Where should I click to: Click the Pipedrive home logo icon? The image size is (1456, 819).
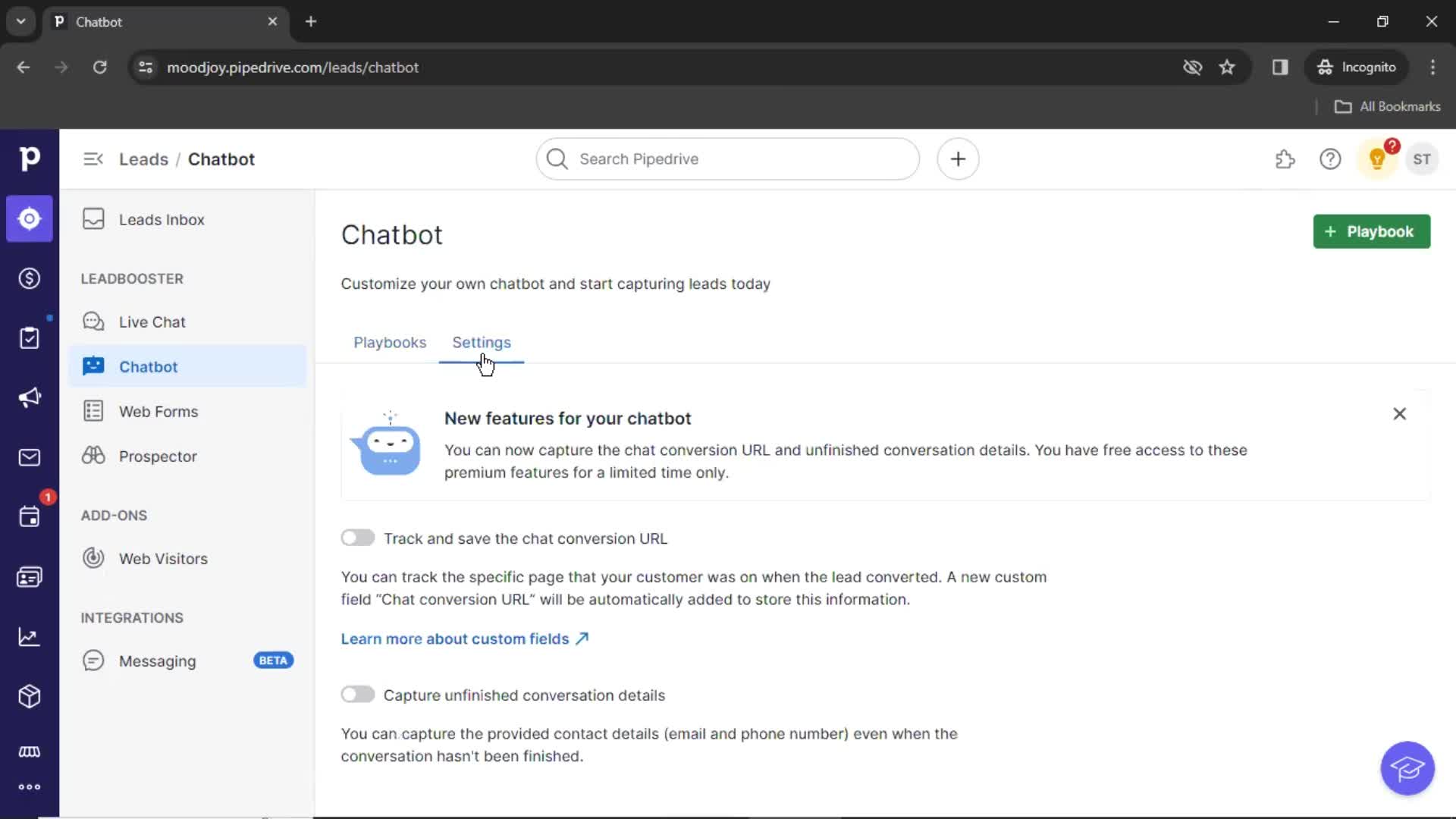pos(29,158)
